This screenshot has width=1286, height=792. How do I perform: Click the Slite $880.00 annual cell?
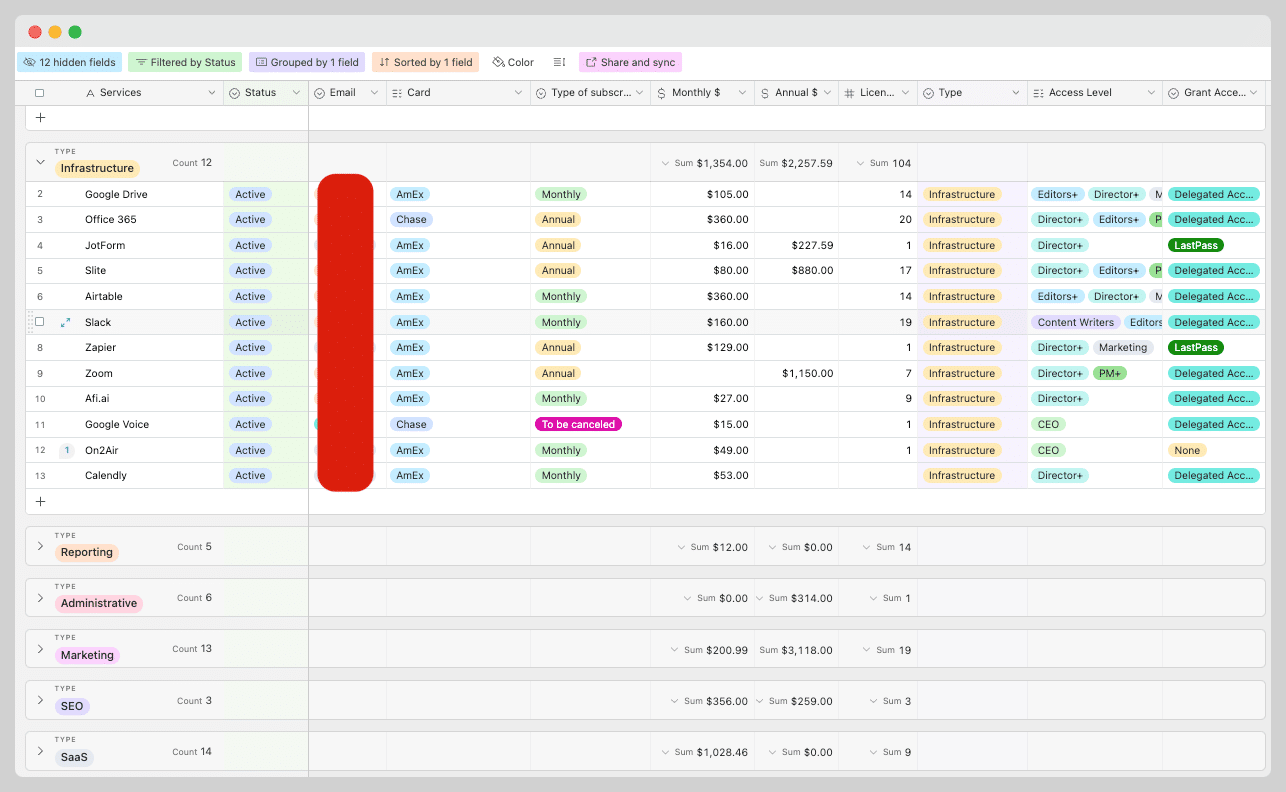[x=796, y=271]
